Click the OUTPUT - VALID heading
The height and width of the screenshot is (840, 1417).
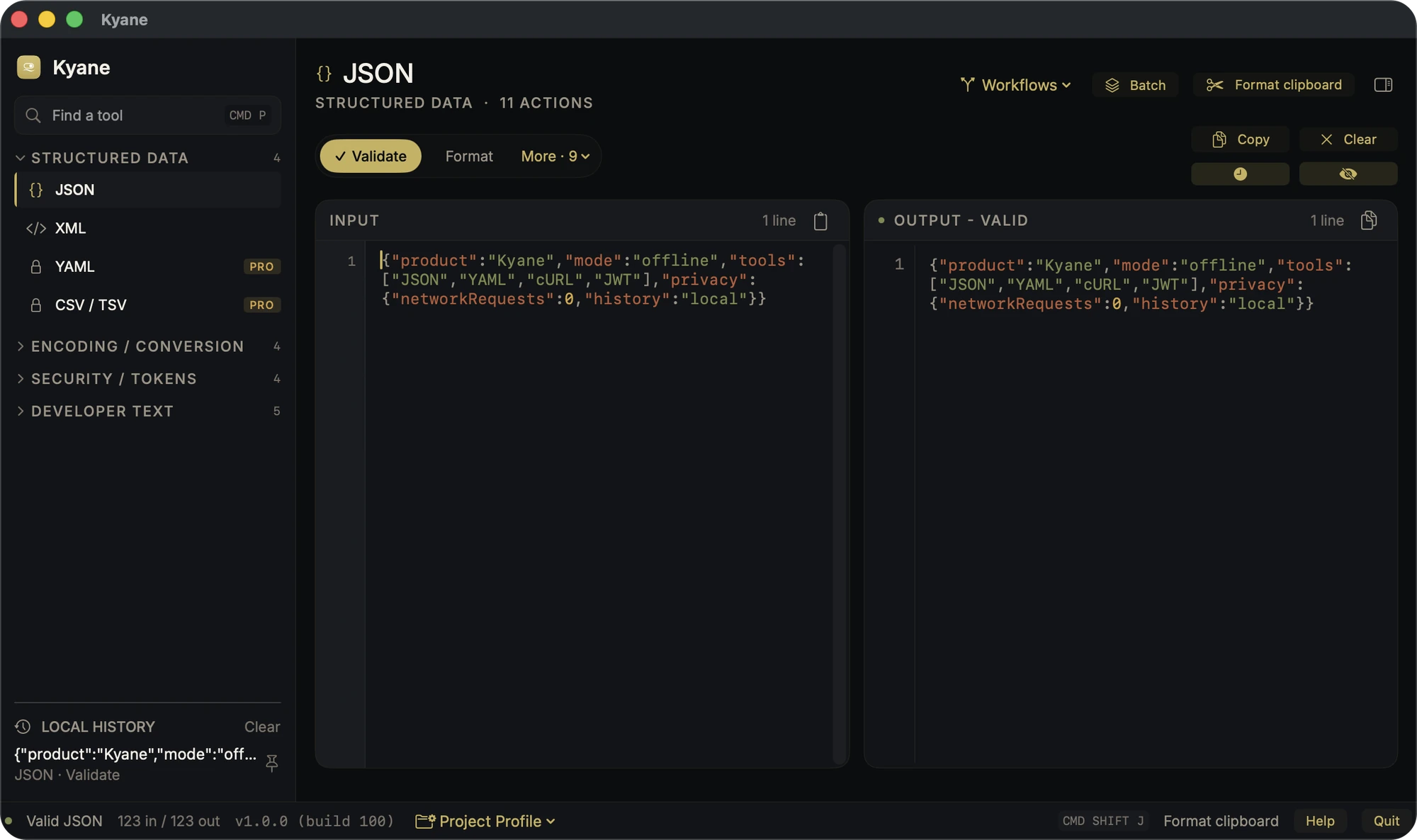coord(961,220)
